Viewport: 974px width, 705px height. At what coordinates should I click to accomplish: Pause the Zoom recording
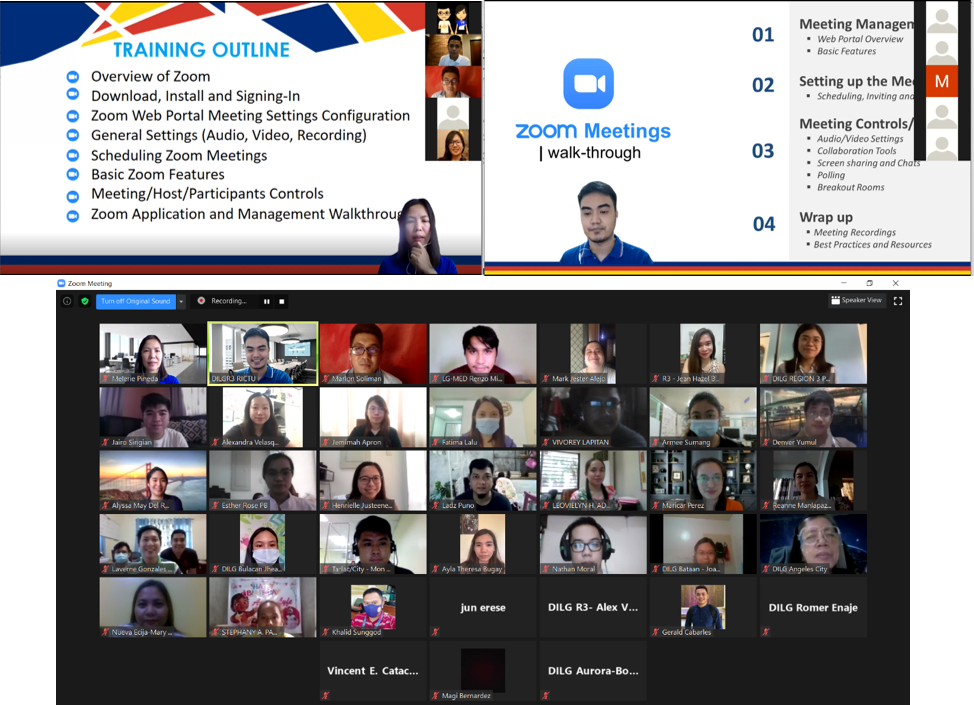point(266,301)
